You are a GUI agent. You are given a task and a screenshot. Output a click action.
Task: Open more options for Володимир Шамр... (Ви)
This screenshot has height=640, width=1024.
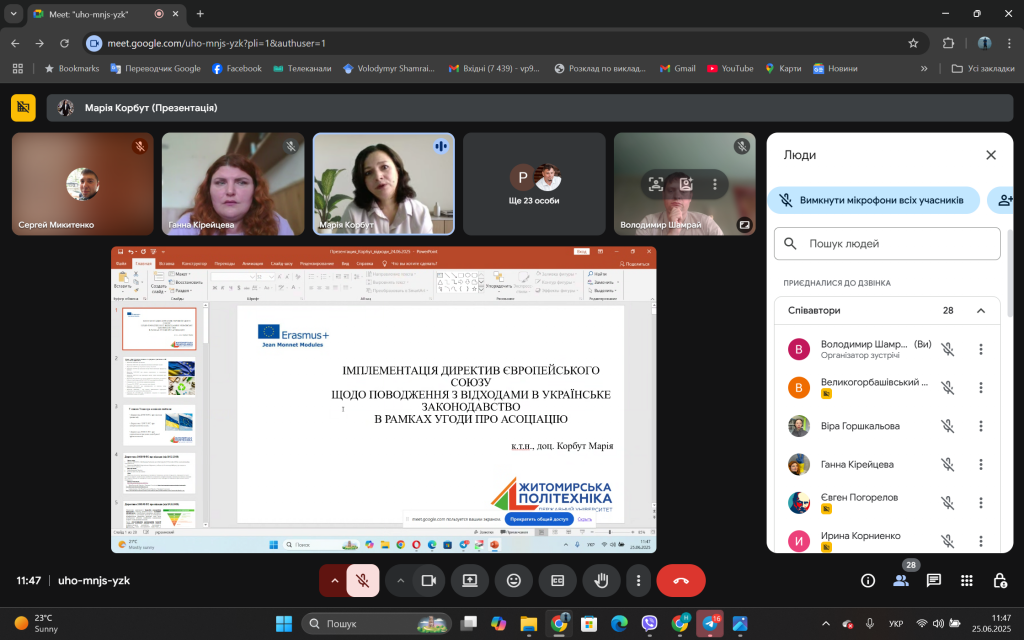tap(980, 349)
